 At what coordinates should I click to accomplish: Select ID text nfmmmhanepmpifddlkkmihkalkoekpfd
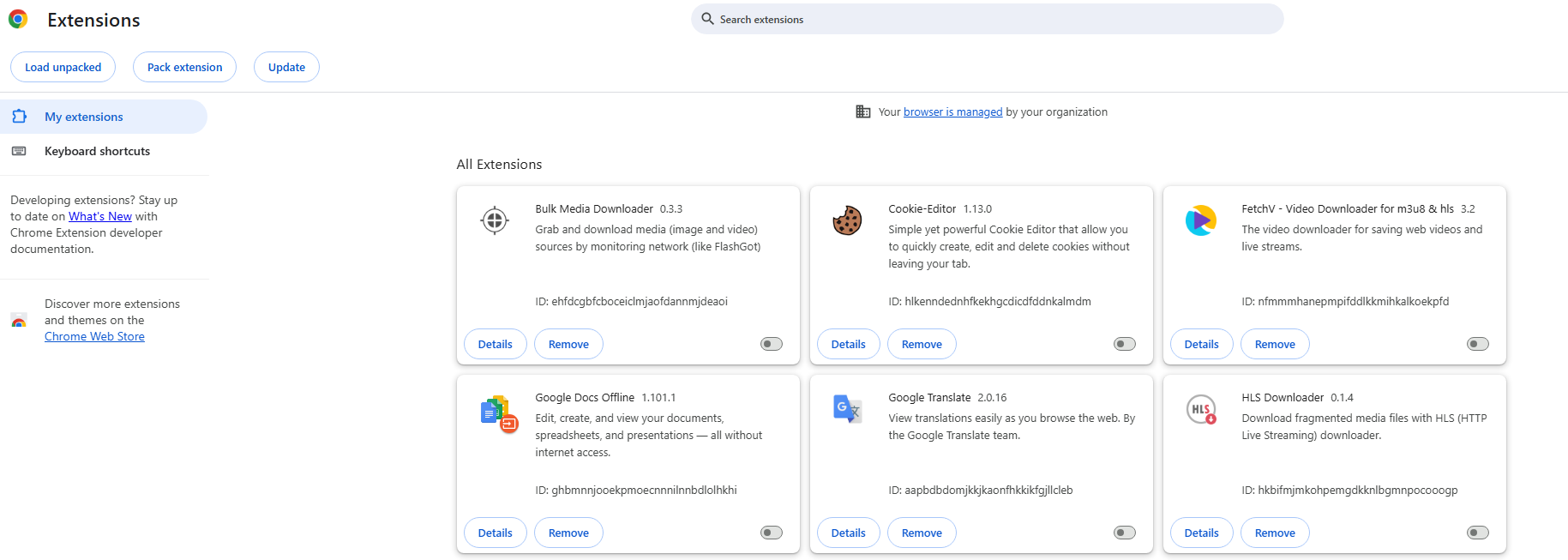(x=1354, y=301)
